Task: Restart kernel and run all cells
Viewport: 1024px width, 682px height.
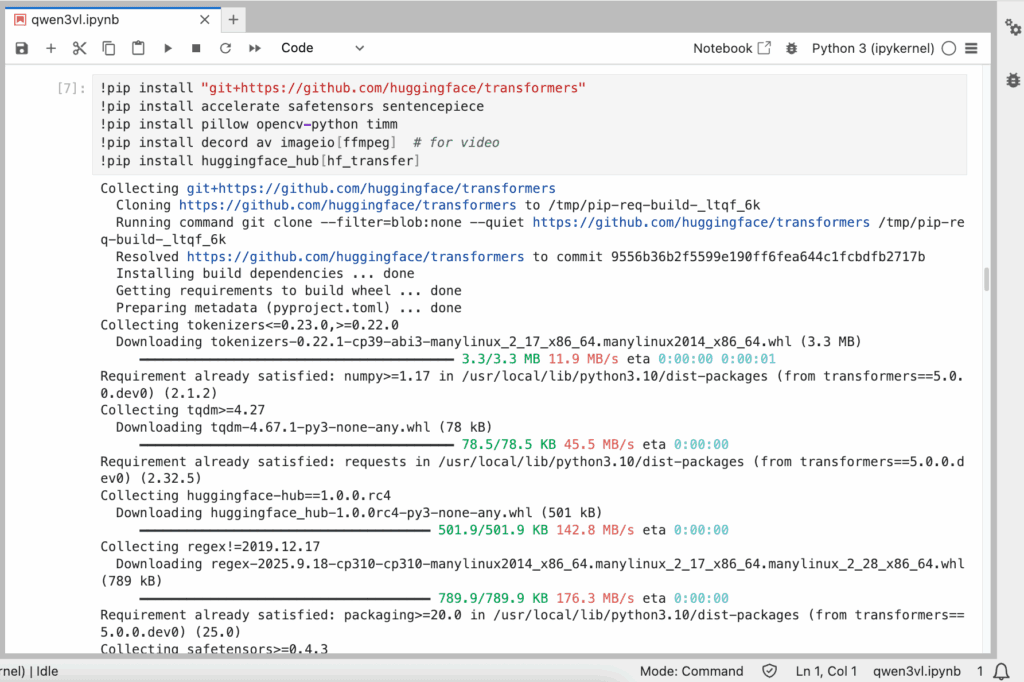Action: [x=255, y=48]
